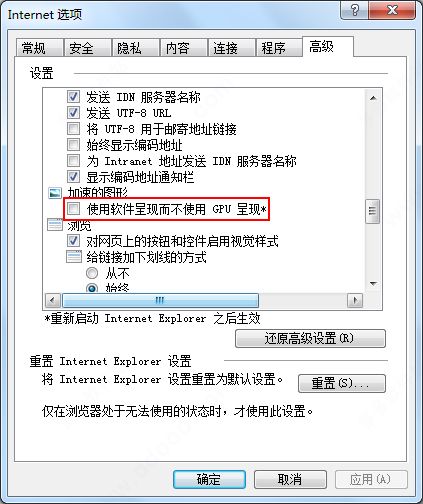Image resolution: width=423 pixels, height=504 pixels.
Task: Click the 加速的图形 category icon
Action: [x=55, y=193]
